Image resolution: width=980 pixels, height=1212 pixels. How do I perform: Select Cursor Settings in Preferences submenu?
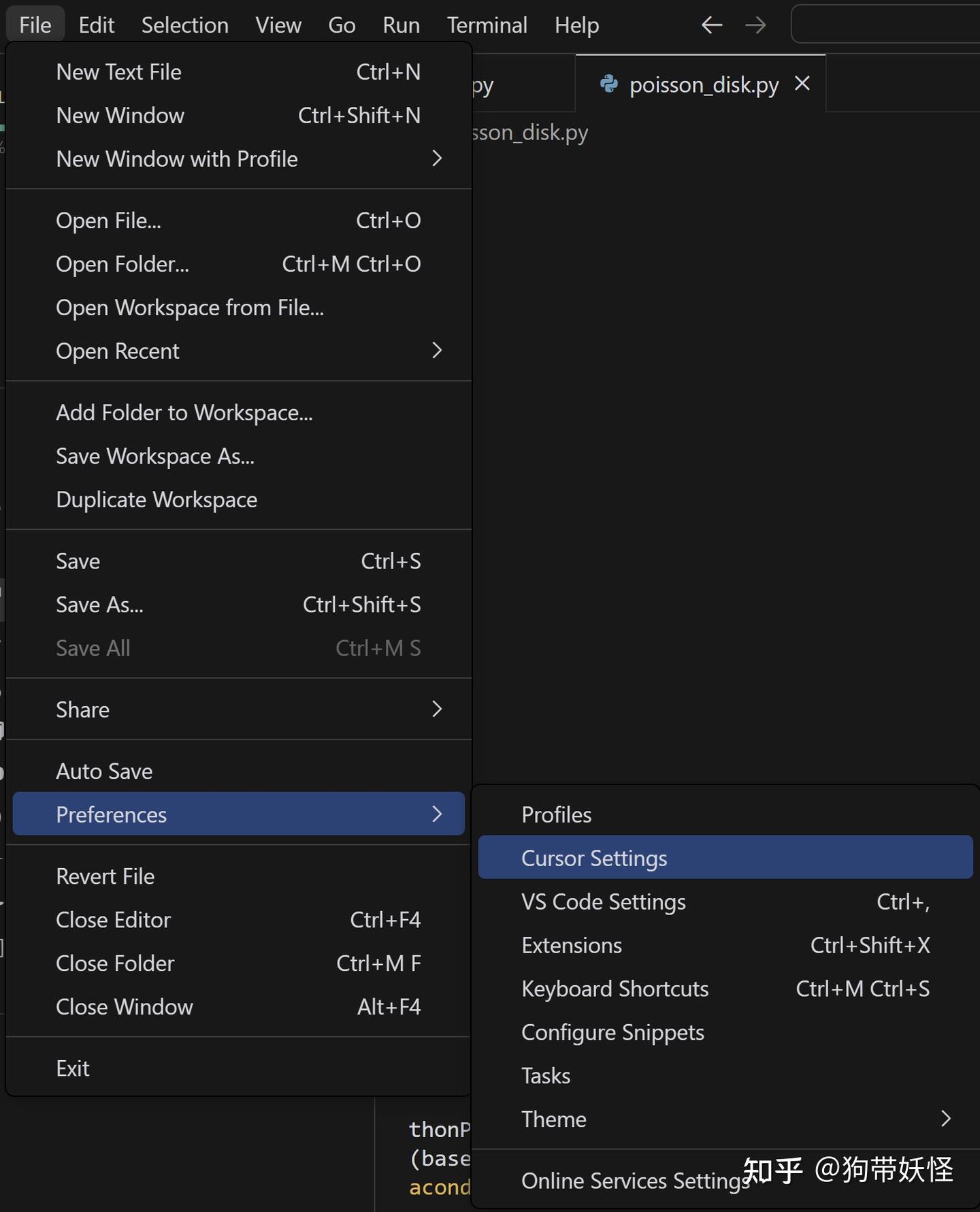tap(594, 858)
